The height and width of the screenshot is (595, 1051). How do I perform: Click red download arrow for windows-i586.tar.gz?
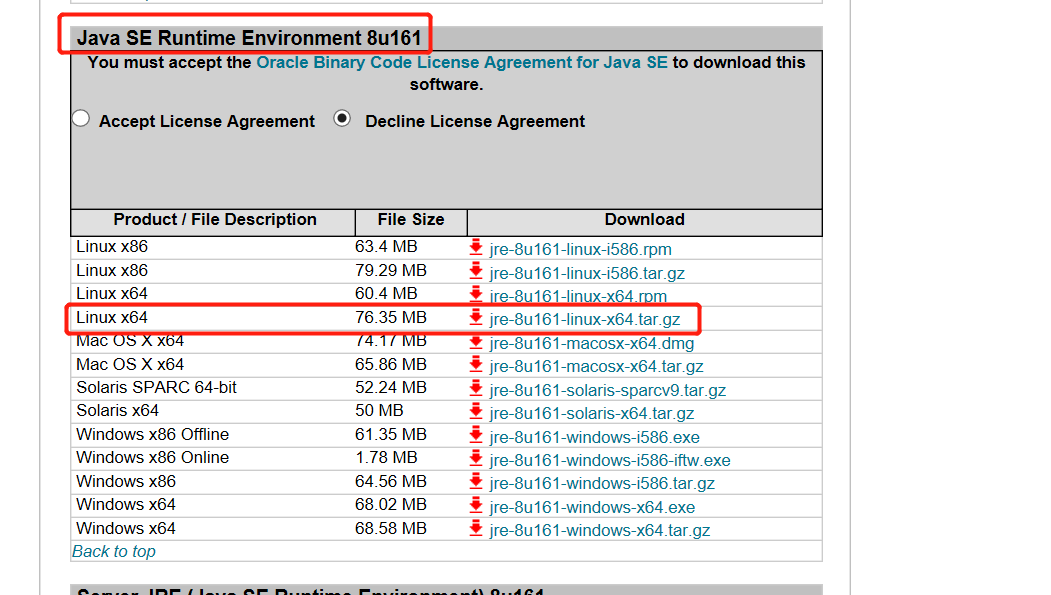point(476,481)
